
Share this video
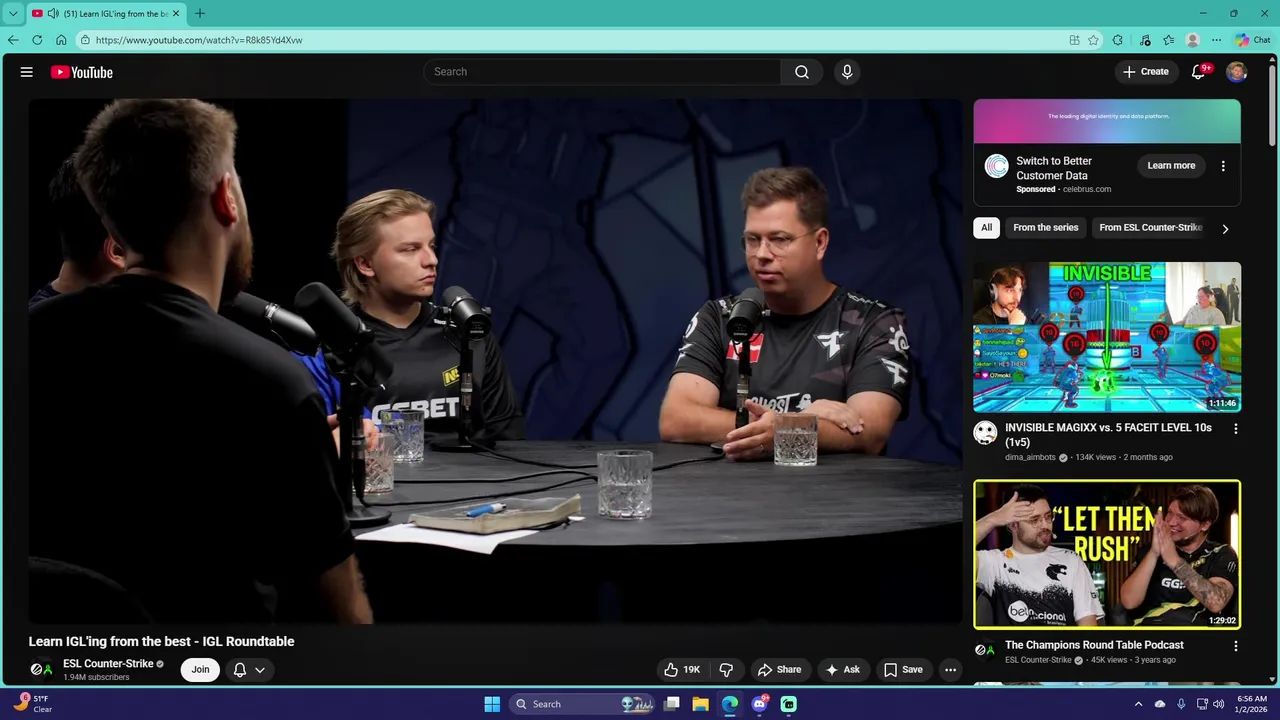click(779, 670)
